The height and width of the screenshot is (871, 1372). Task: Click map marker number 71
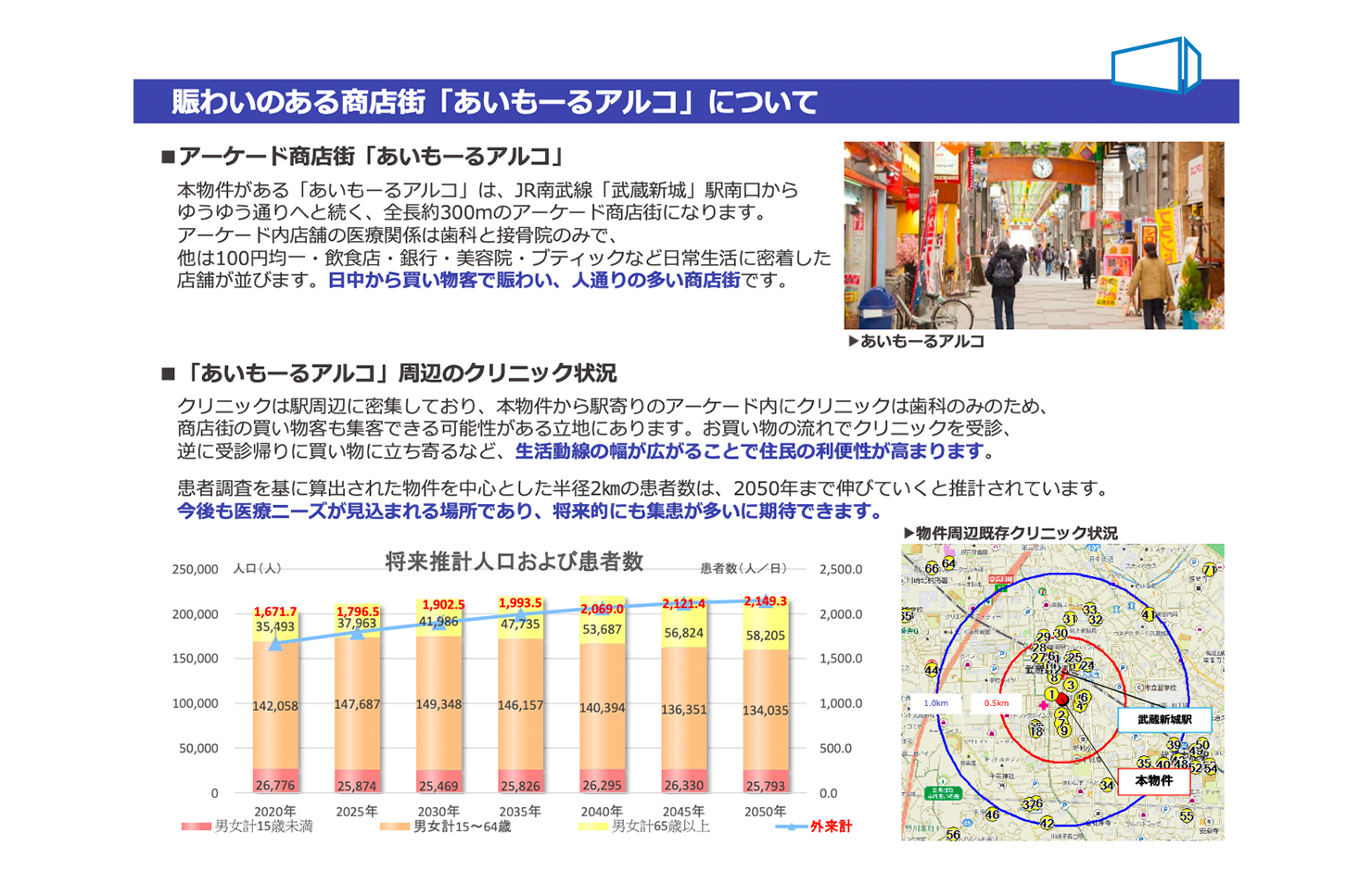[1209, 570]
